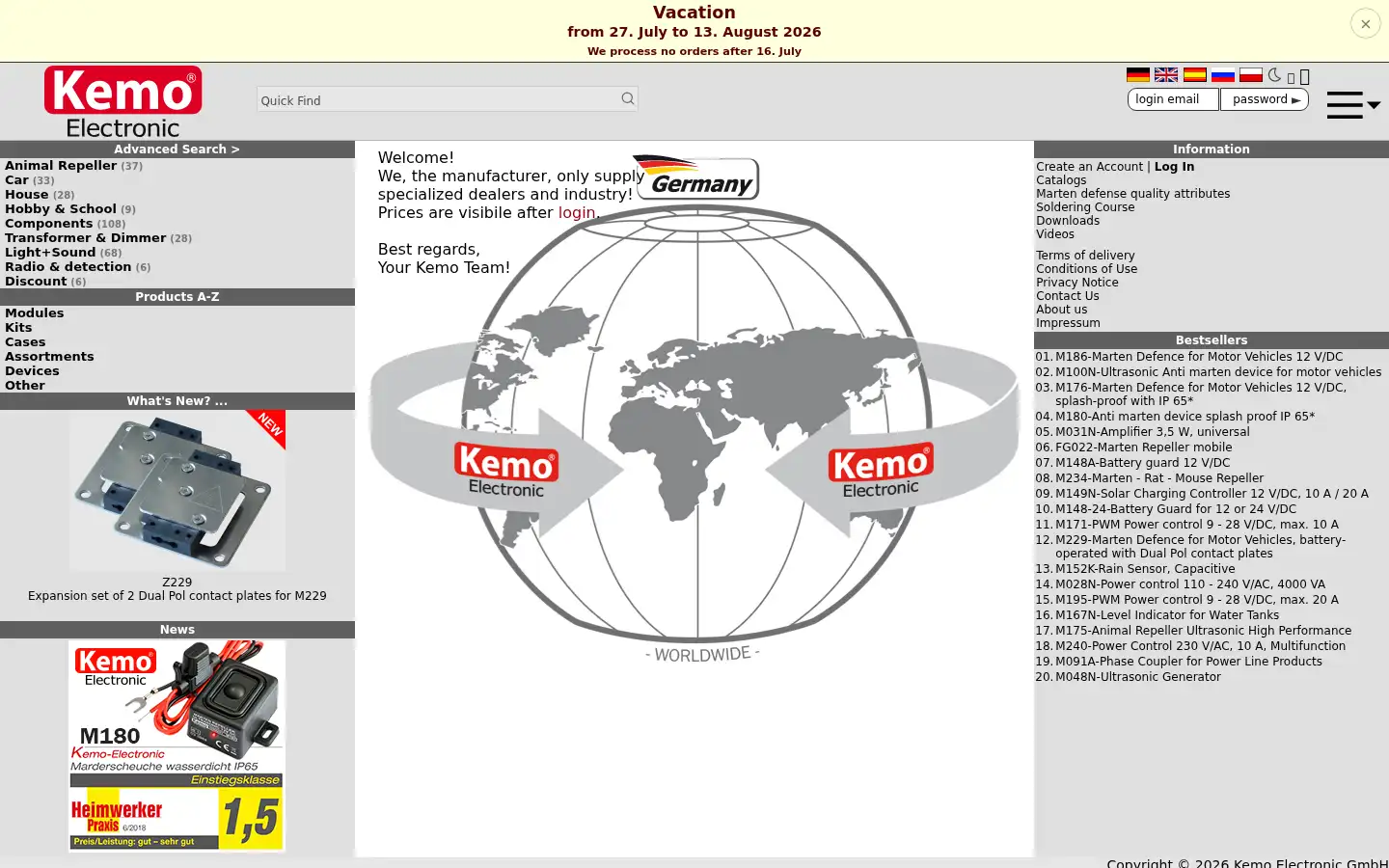Open Conditions of Use
1389x868 pixels.
1087,269
